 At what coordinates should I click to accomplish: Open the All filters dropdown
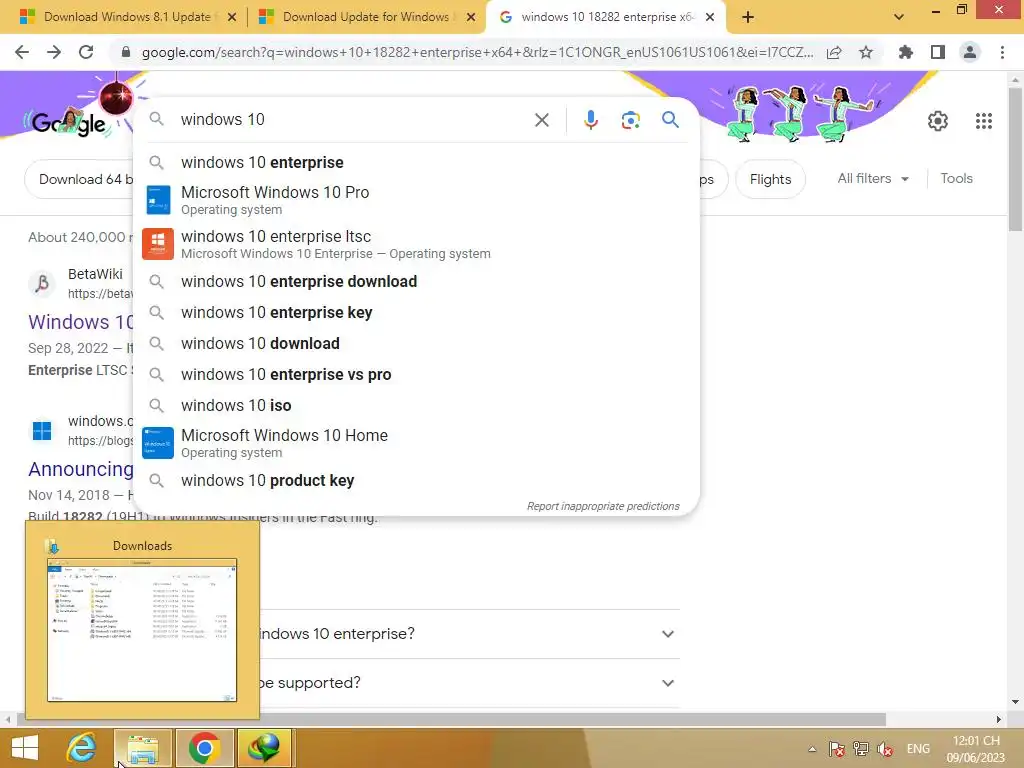coord(873,178)
